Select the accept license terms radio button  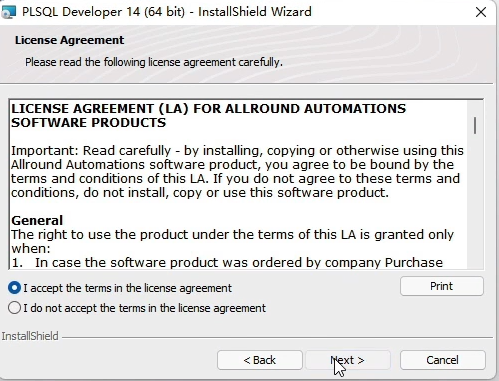point(14,288)
